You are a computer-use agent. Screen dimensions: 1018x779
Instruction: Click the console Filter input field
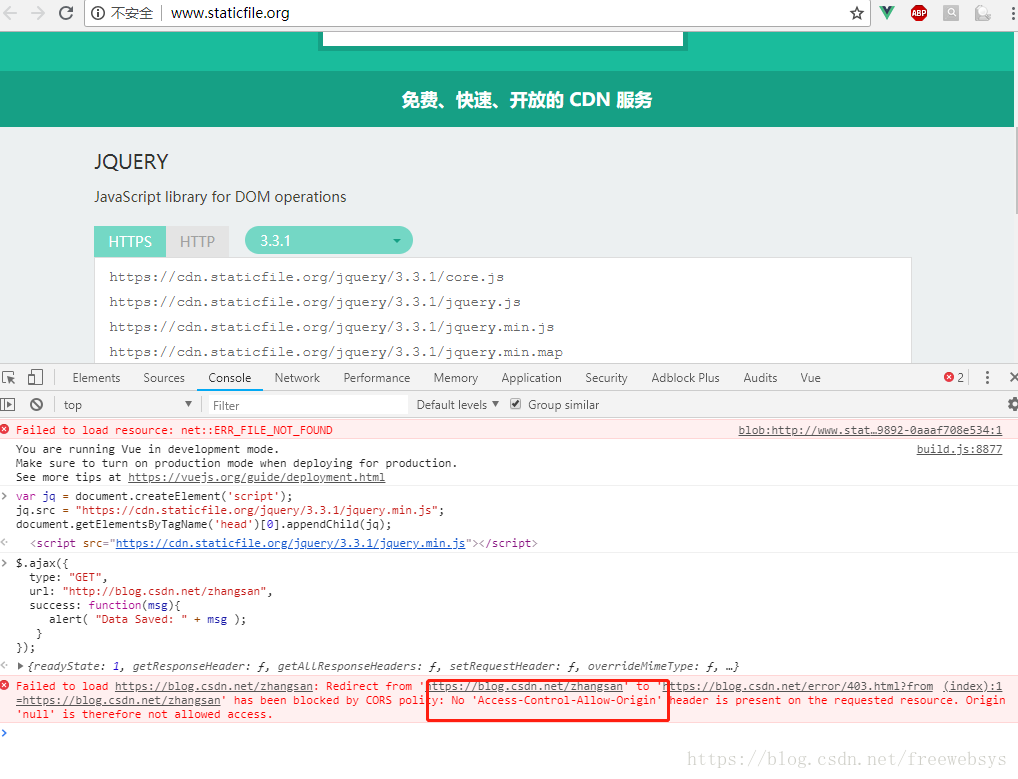306,405
